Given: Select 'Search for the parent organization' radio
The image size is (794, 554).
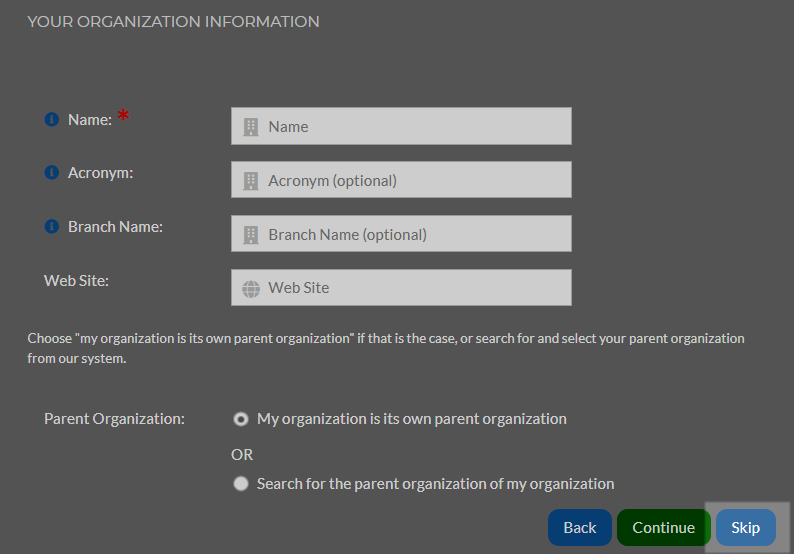Looking at the screenshot, I should pos(241,484).
